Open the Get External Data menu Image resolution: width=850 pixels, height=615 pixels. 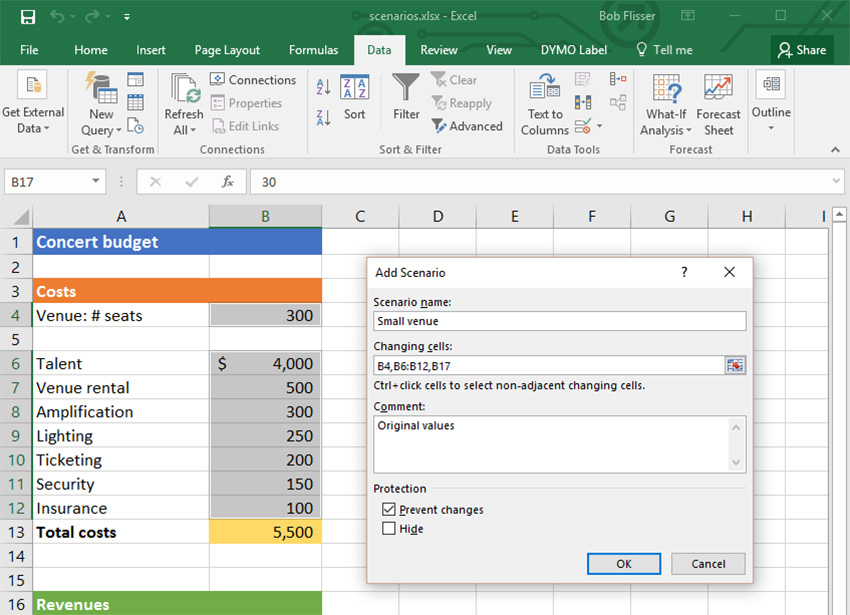point(33,102)
